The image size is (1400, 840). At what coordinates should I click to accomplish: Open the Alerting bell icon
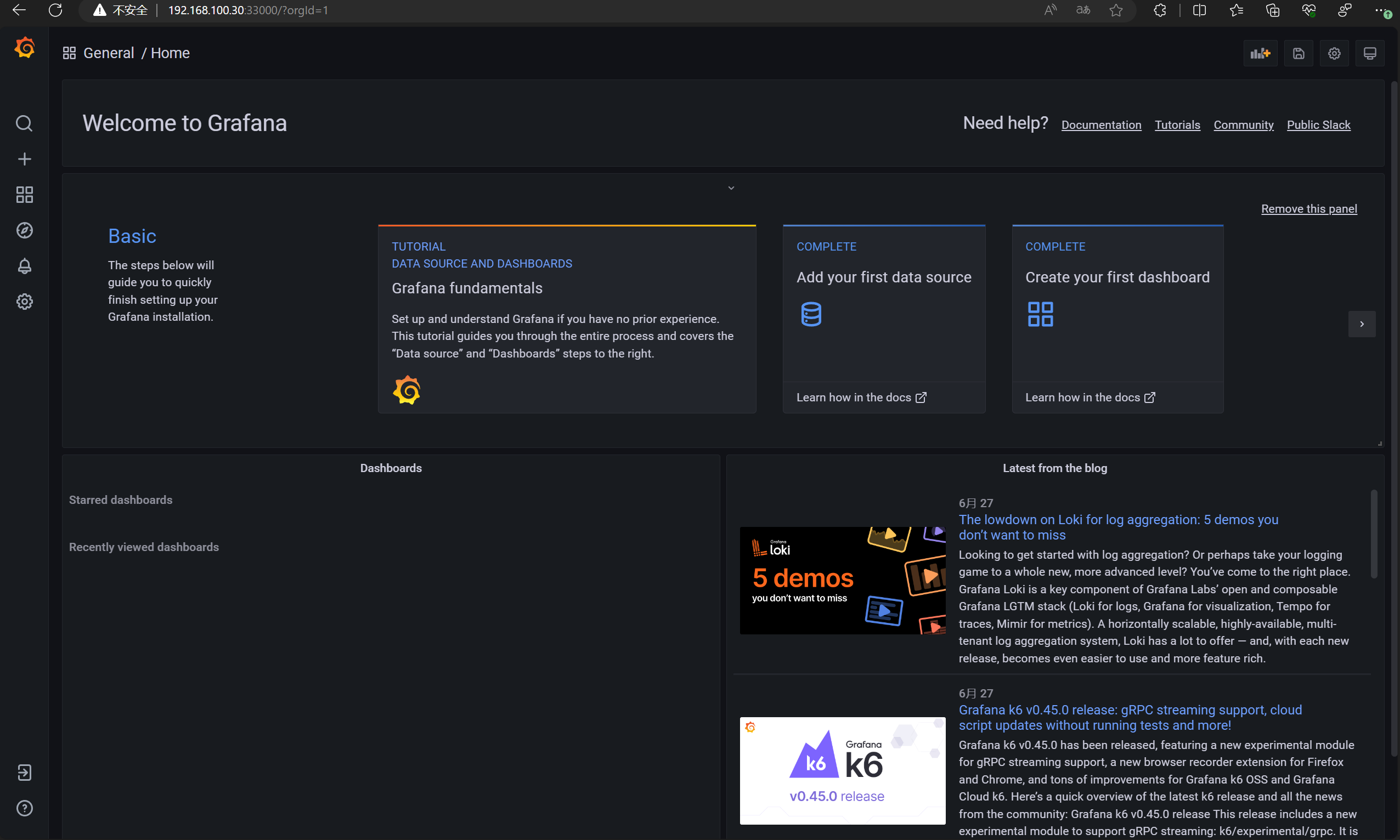click(24, 266)
